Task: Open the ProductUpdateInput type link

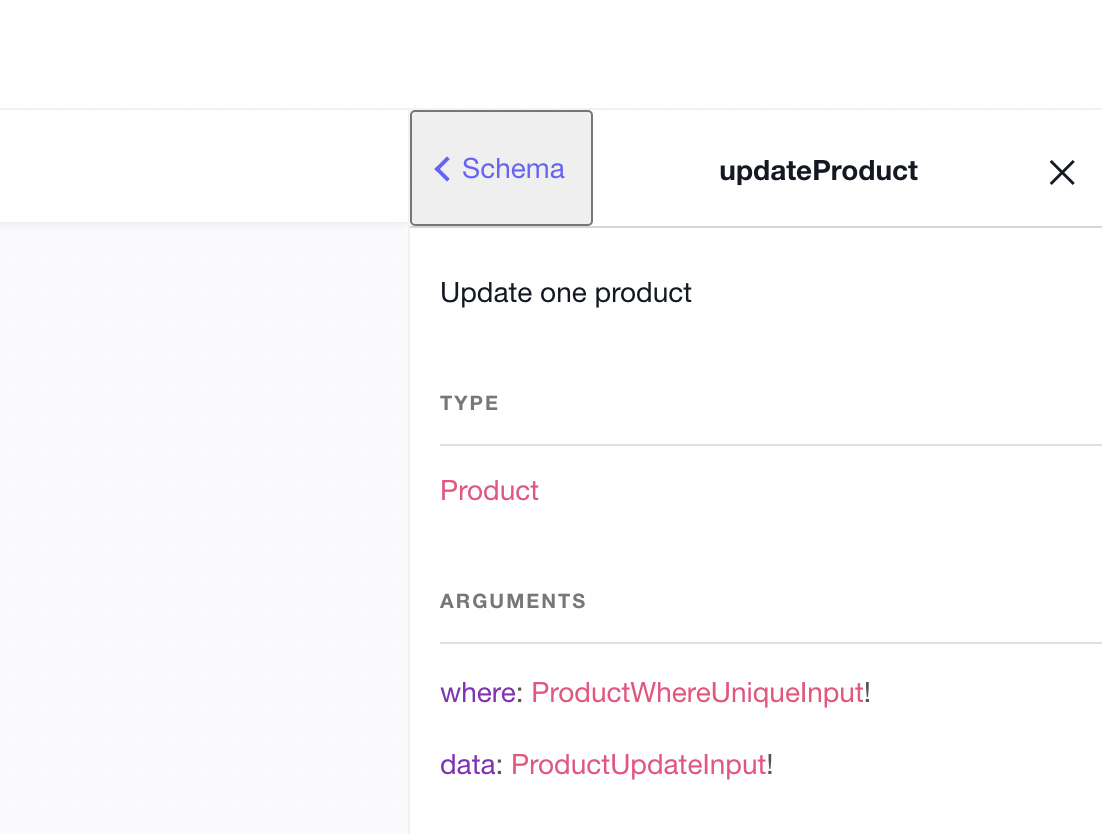Action: [x=638, y=765]
